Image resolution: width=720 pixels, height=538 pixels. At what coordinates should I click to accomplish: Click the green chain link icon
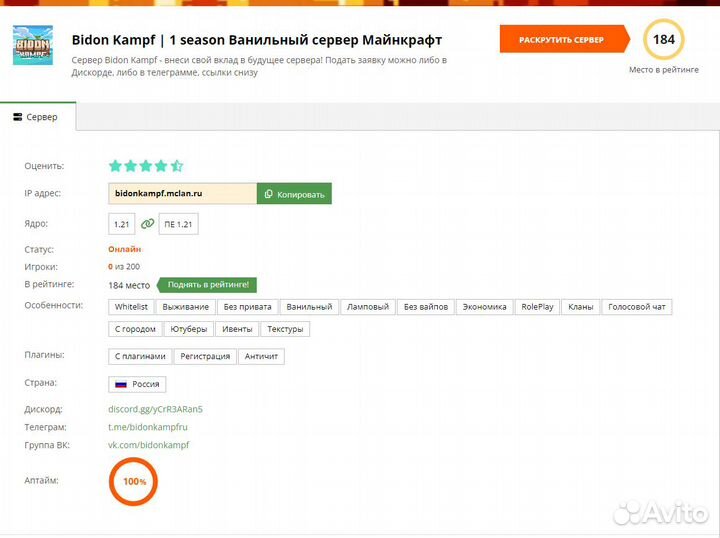pyautogui.click(x=147, y=224)
